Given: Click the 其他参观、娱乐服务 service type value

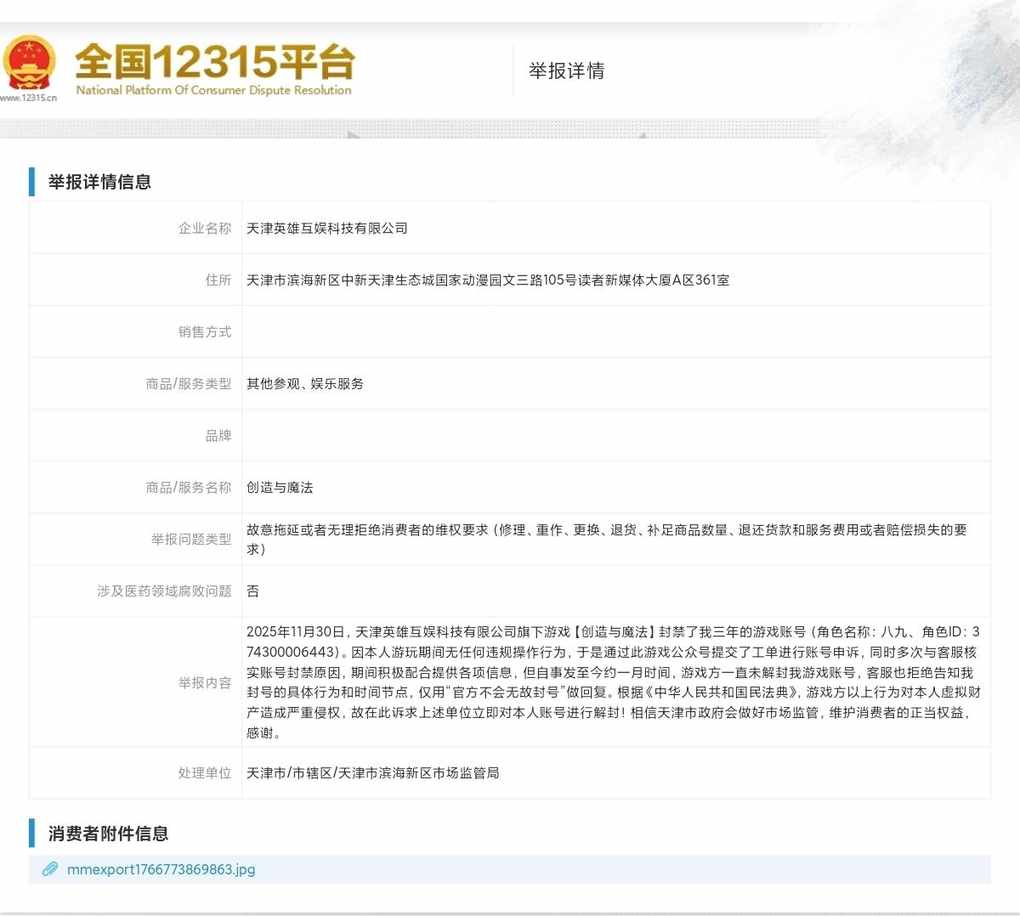Looking at the screenshot, I should [x=305, y=384].
